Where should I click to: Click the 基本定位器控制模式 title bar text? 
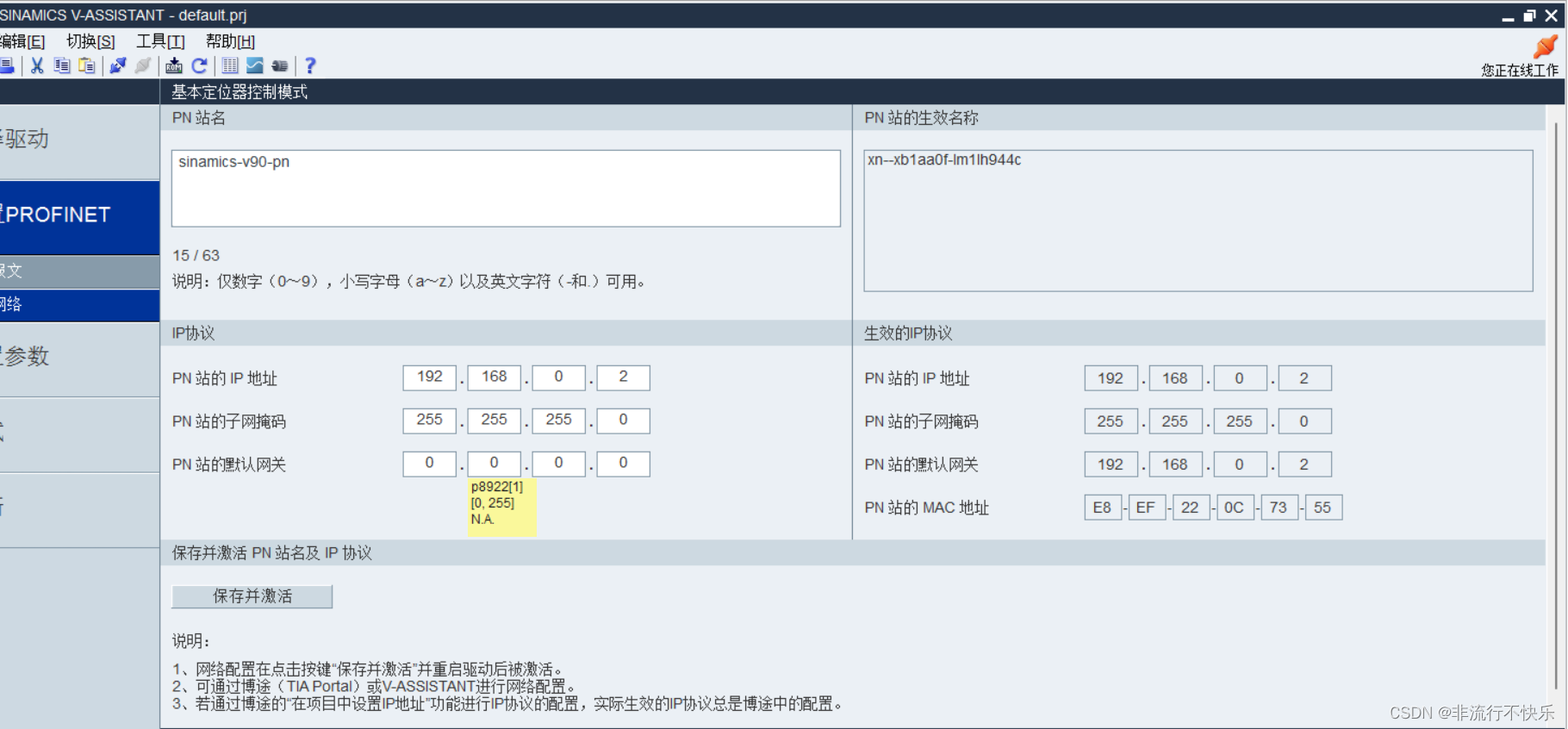pyautogui.click(x=240, y=92)
